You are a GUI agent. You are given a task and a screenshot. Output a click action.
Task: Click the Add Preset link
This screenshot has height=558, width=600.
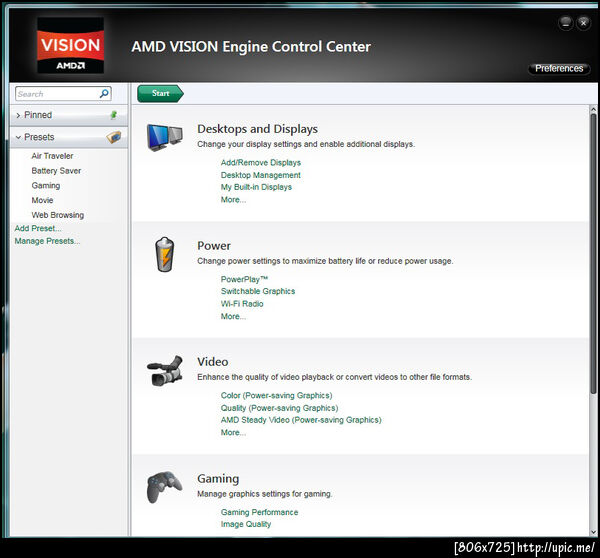[38, 228]
